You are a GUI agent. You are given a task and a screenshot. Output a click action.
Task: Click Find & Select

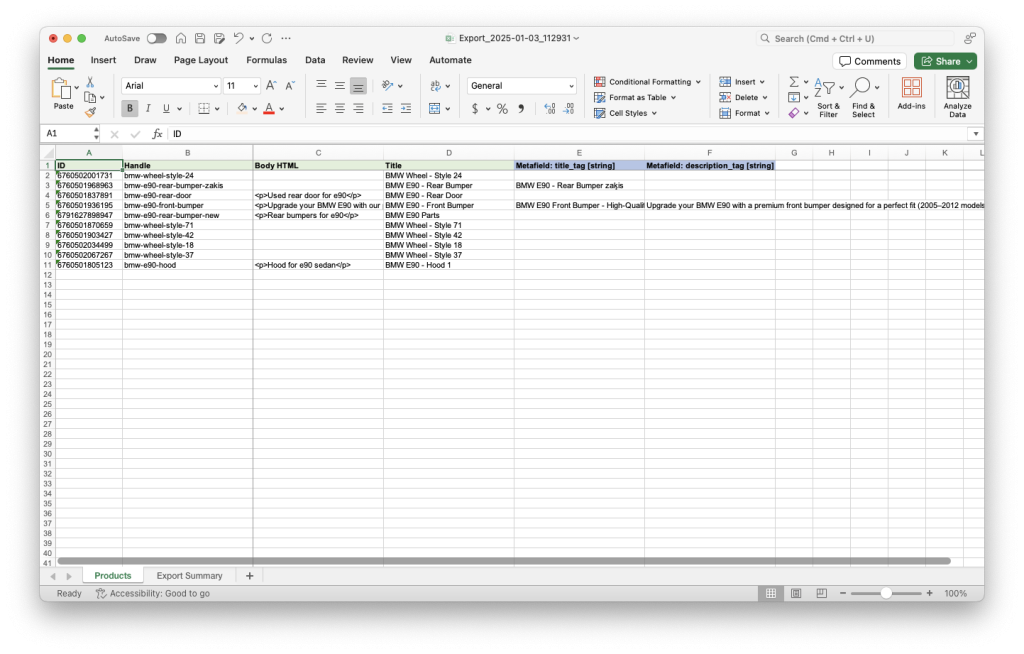863,95
